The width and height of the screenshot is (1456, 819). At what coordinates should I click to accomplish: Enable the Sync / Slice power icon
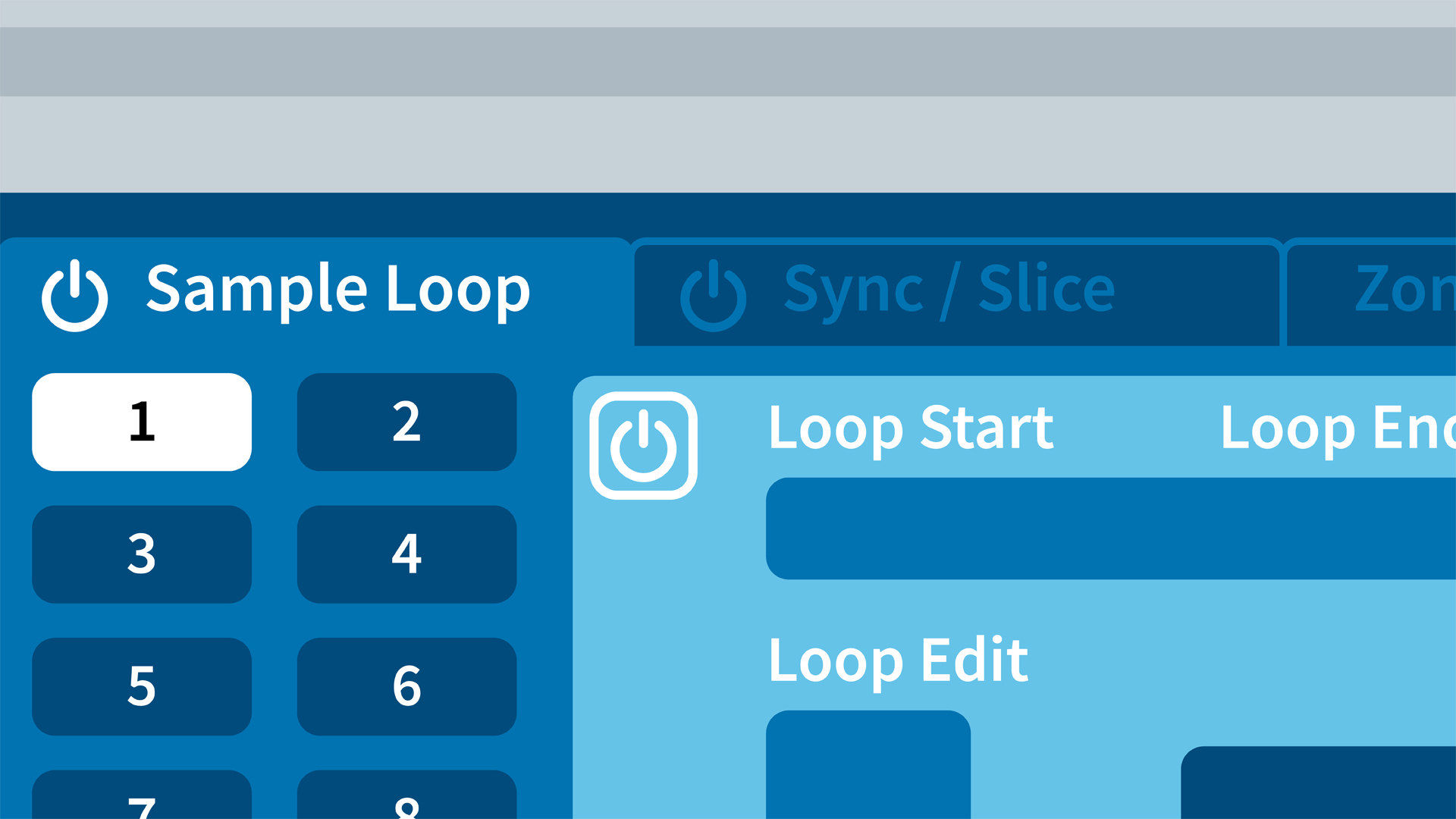coord(713,296)
